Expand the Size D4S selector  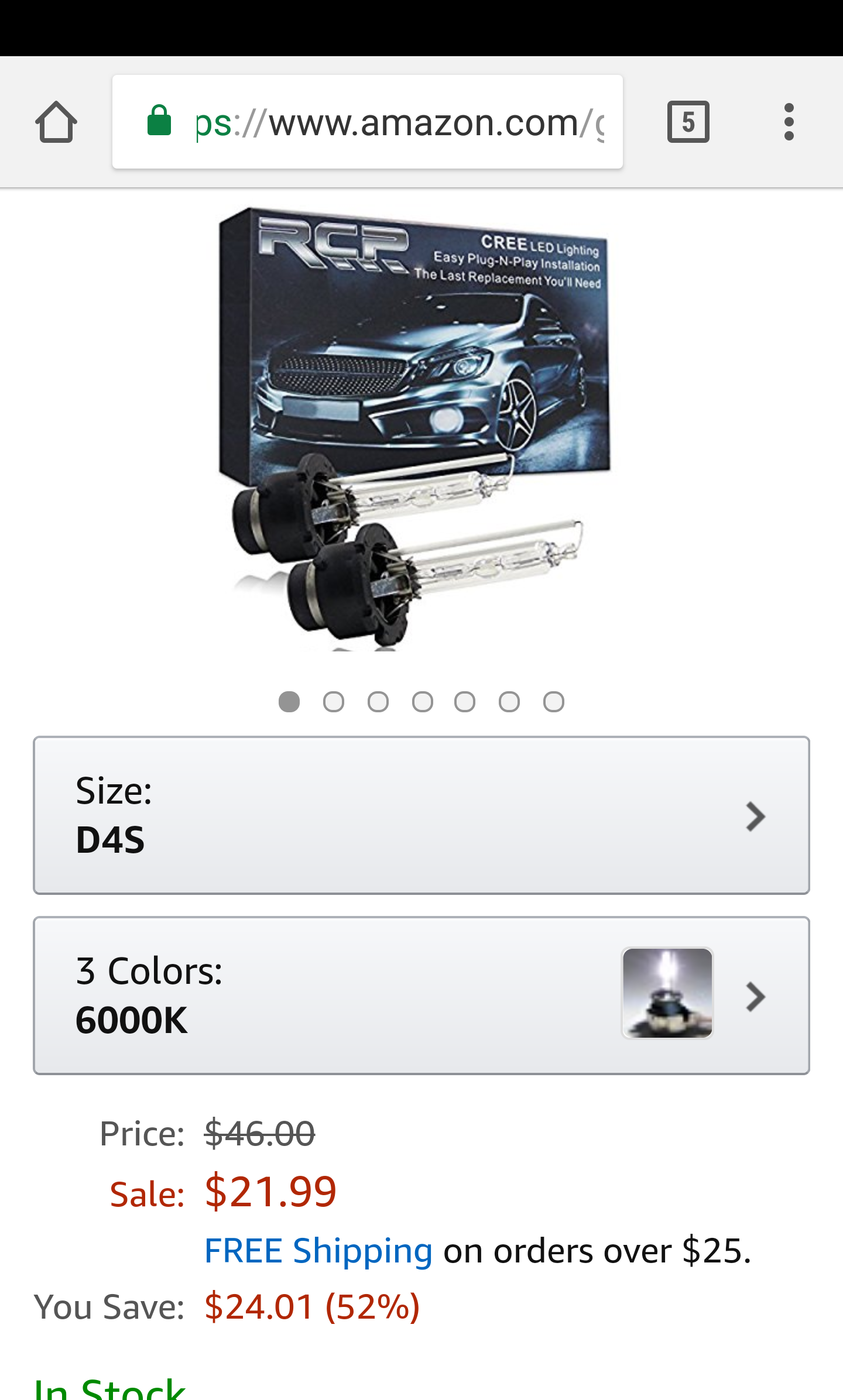click(421, 815)
